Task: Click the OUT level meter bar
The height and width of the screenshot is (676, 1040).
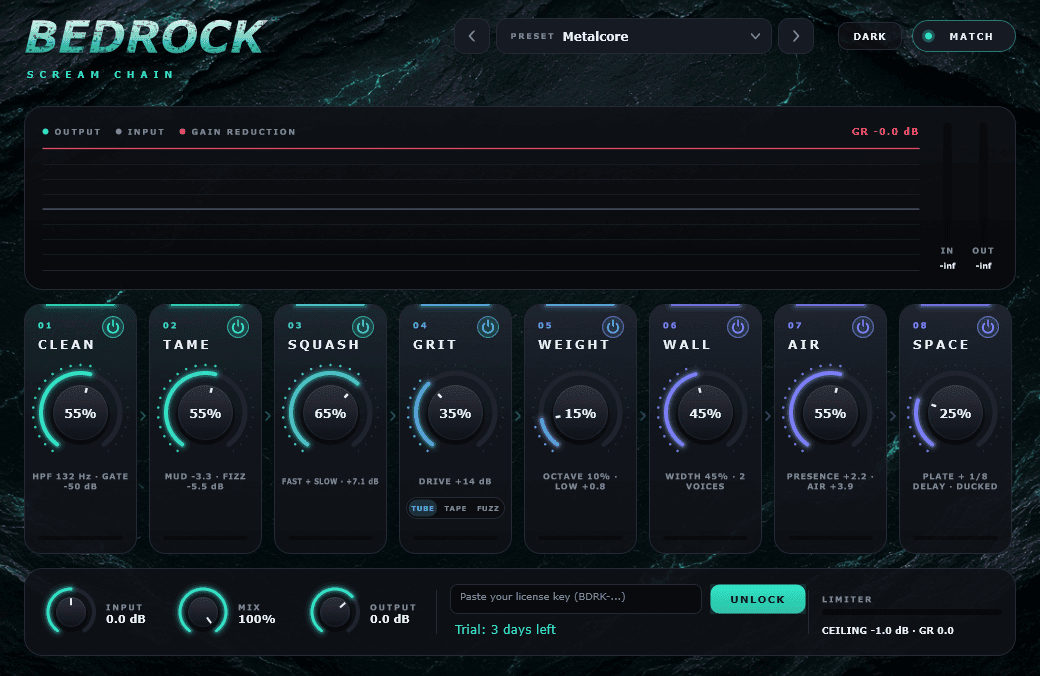Action: coord(983,182)
